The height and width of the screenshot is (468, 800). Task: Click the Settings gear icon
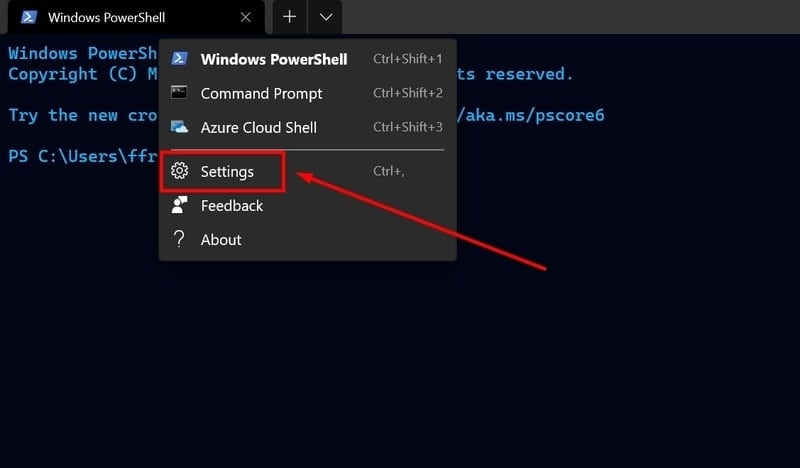pyautogui.click(x=179, y=171)
